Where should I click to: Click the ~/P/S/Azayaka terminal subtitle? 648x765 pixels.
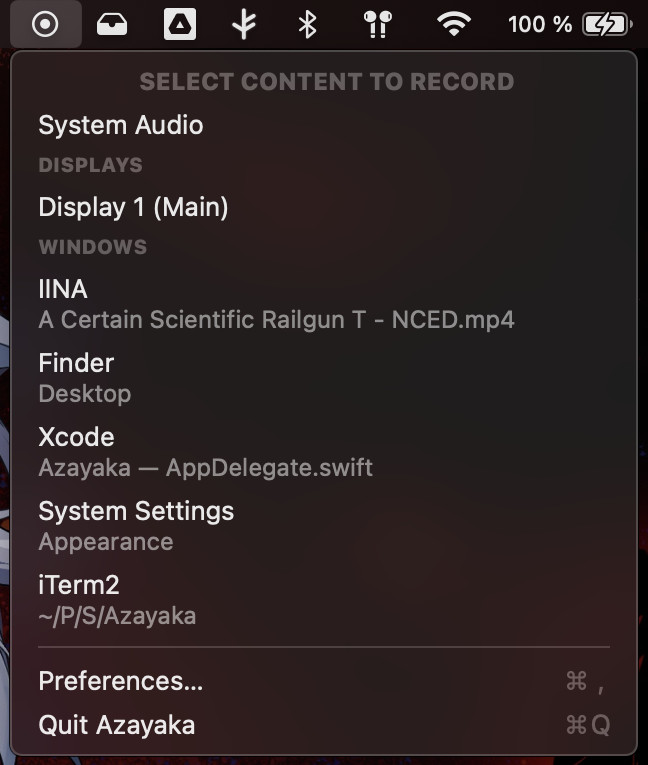(117, 616)
